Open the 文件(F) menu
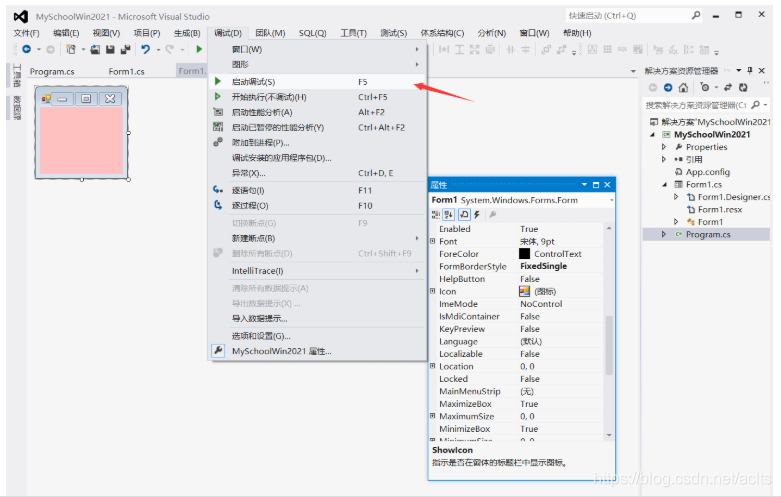This screenshot has width=781, height=497. point(26,33)
